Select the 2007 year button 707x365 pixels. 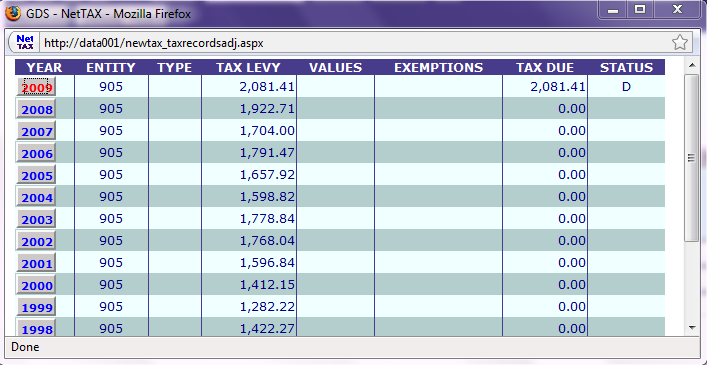(36, 131)
